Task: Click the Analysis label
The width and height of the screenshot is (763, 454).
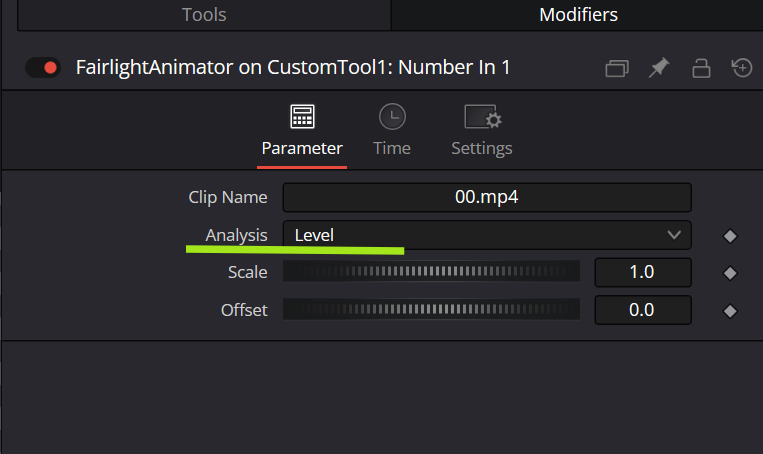Action: (x=236, y=235)
